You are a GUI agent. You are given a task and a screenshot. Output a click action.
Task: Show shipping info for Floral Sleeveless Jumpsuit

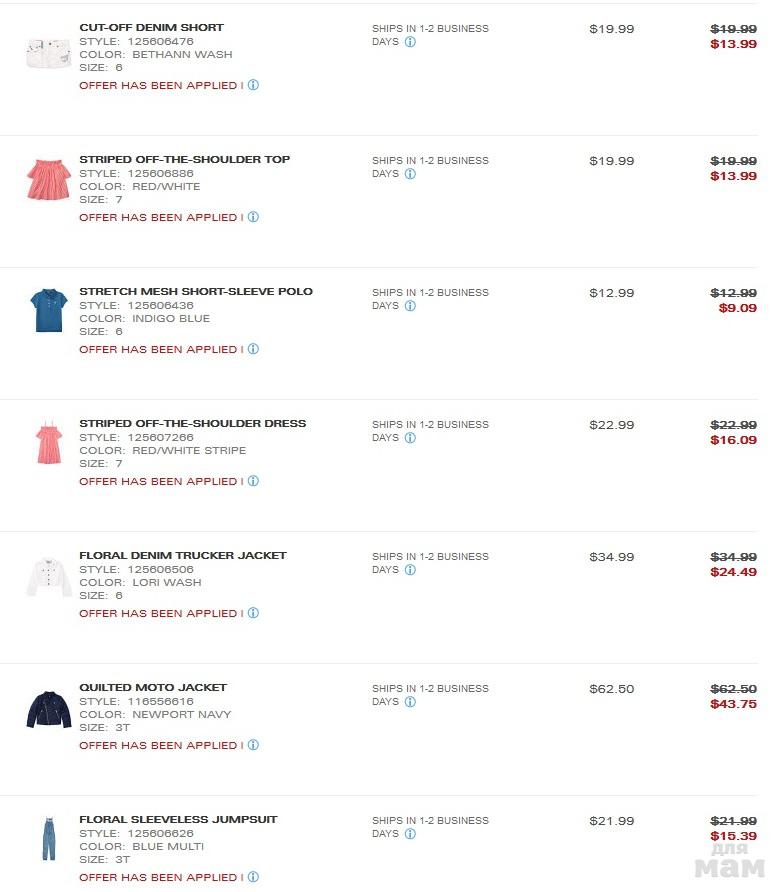tap(410, 834)
